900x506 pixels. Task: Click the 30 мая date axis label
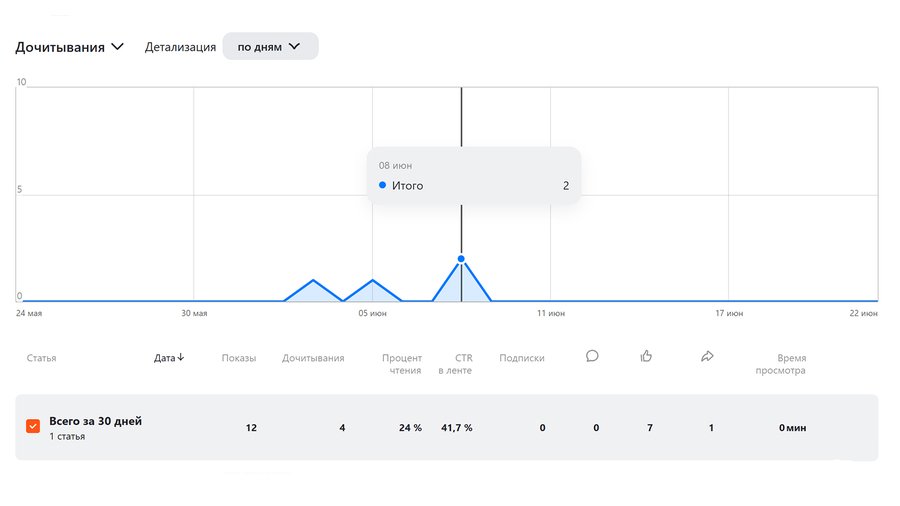pyautogui.click(x=194, y=314)
